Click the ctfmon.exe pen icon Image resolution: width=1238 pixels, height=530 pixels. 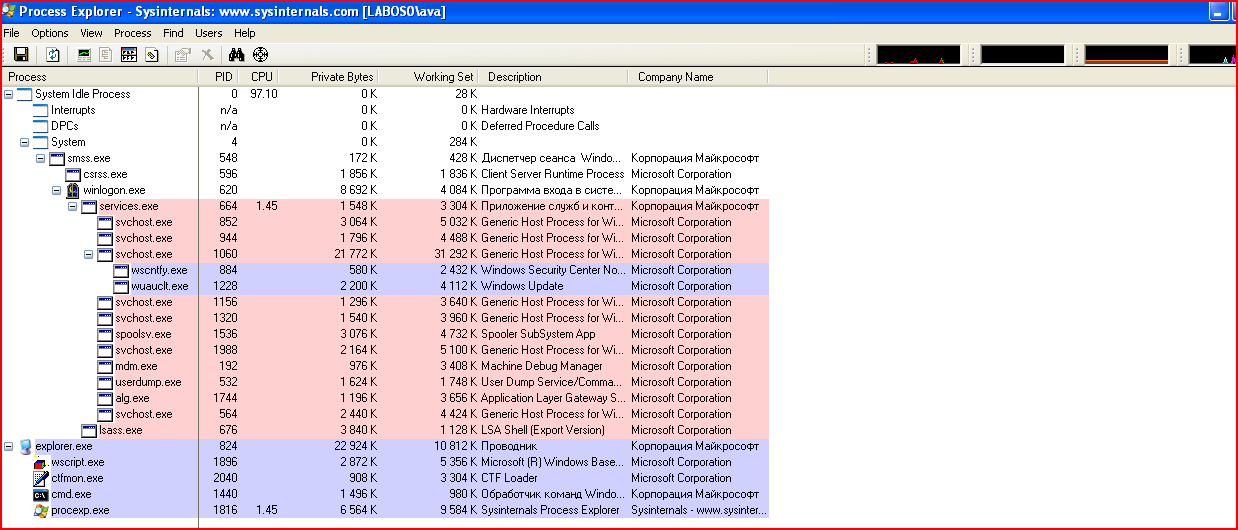click(x=41, y=478)
